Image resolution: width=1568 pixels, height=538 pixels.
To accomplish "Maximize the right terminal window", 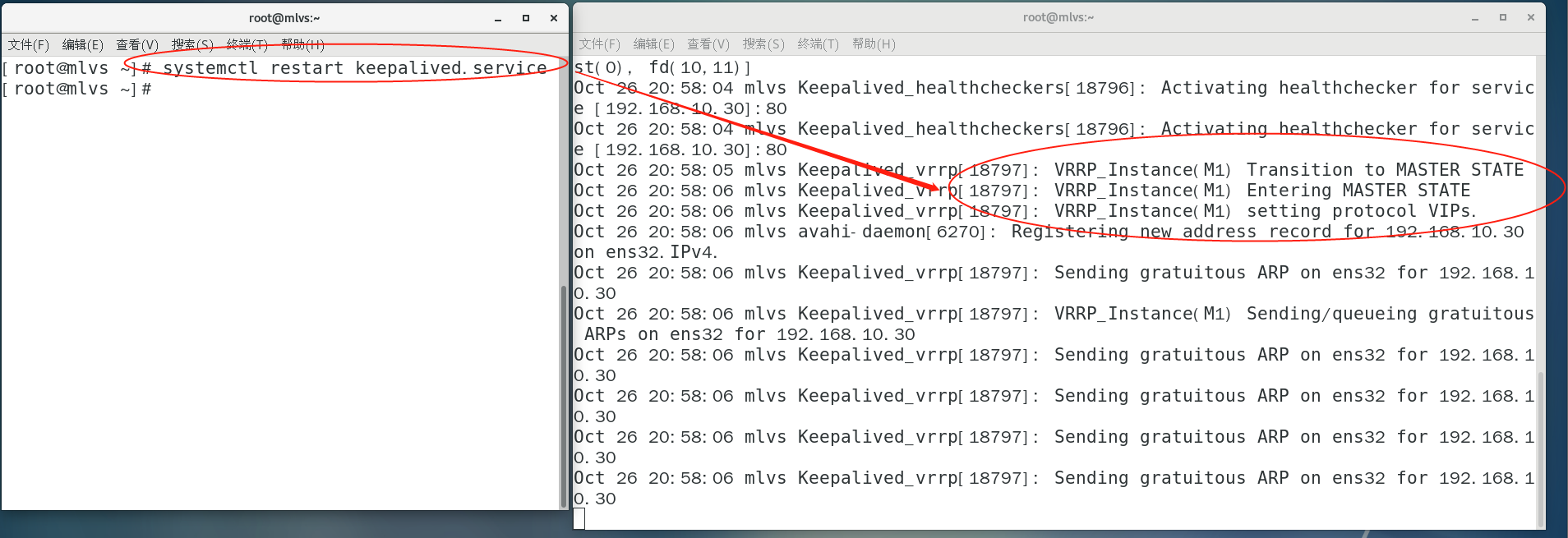I will [x=1503, y=17].
